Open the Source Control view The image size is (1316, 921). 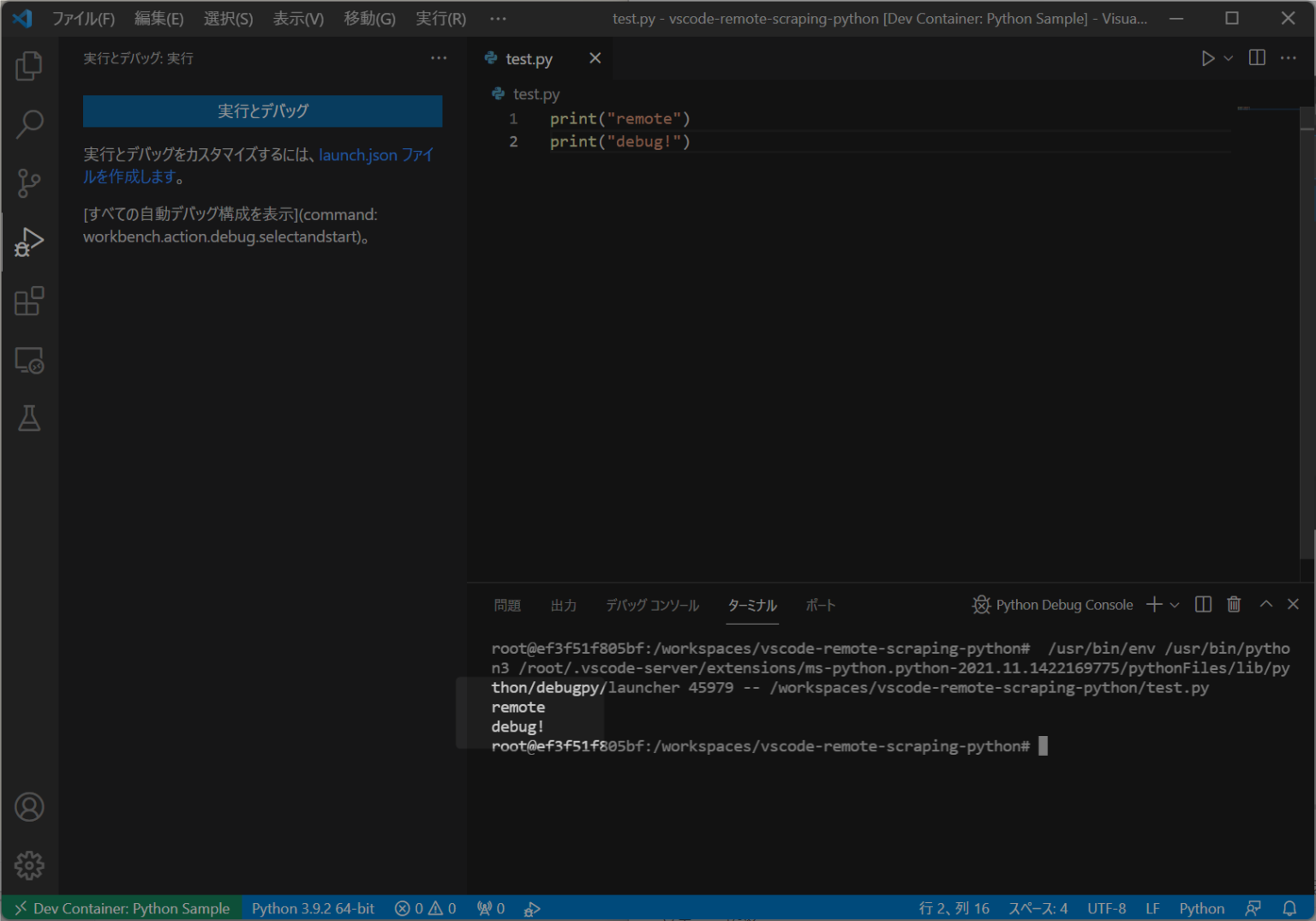[x=29, y=182]
